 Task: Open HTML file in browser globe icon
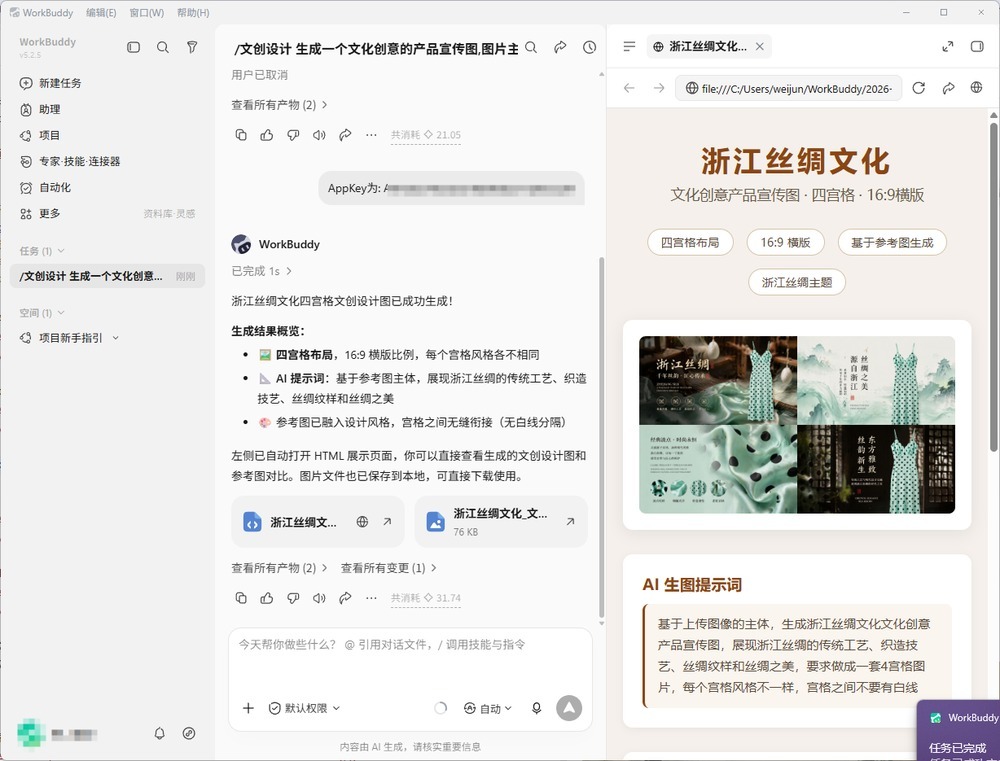coord(362,522)
